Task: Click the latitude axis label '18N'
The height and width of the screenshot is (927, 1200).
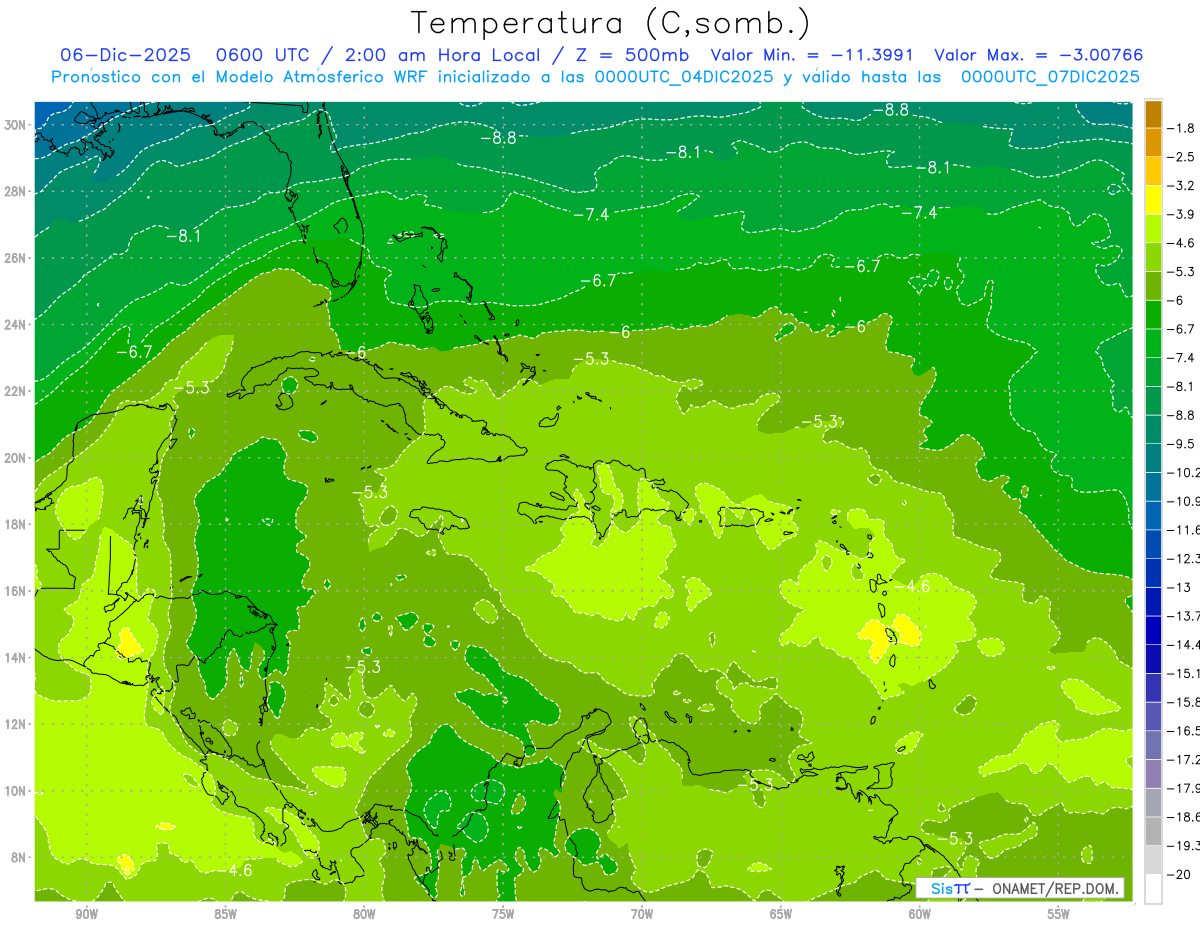Action: [x=16, y=524]
